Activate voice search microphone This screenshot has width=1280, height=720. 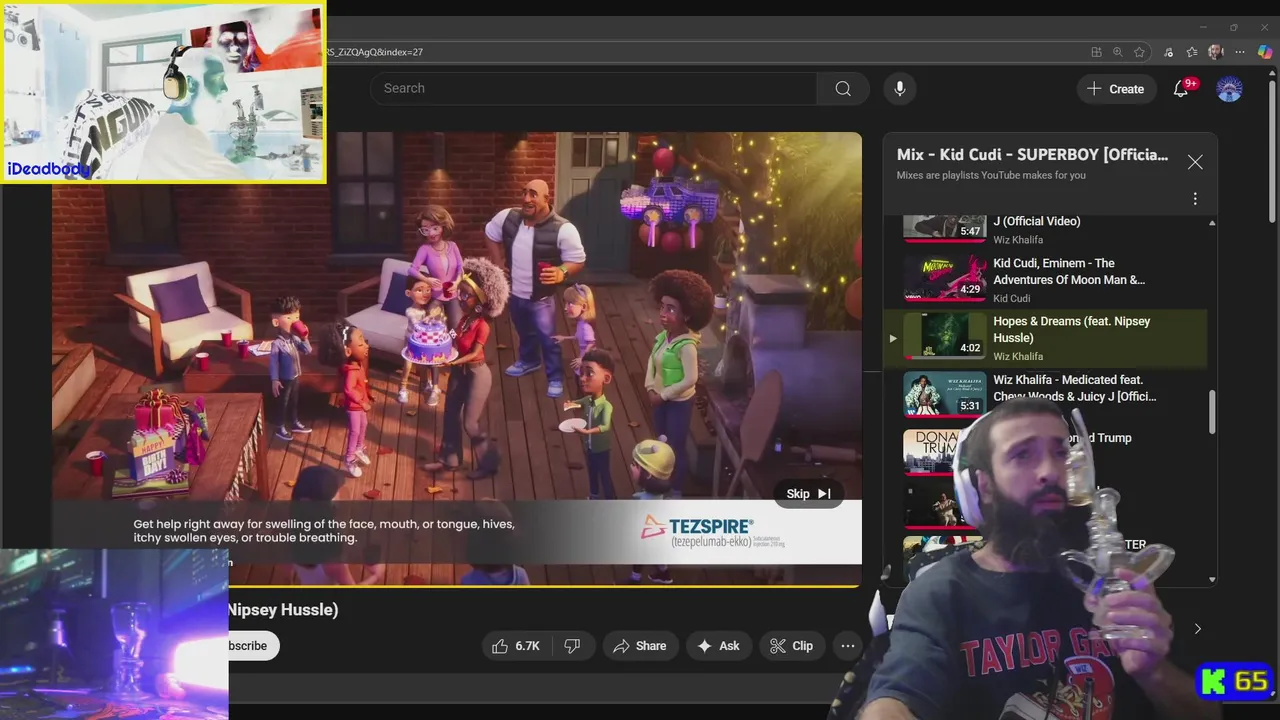[900, 88]
